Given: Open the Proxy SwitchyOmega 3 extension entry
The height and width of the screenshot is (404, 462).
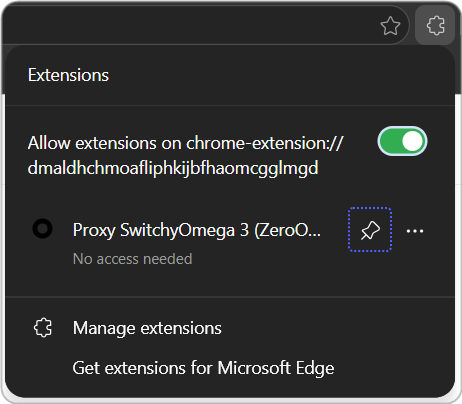Looking at the screenshot, I should coord(197,230).
